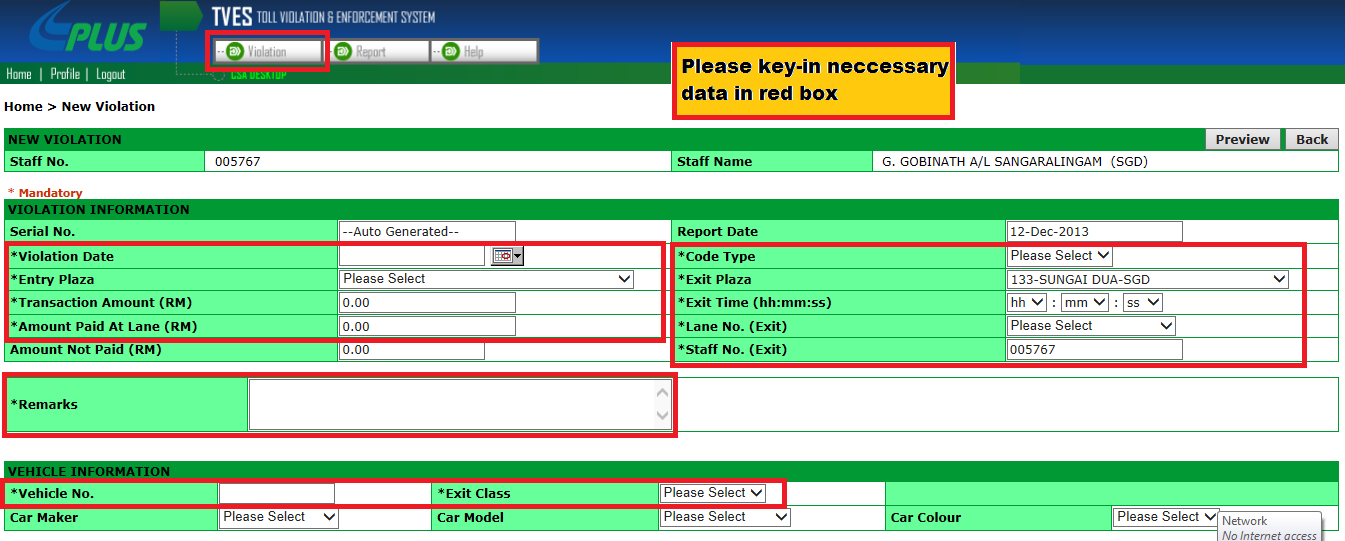This screenshot has width=1345, height=541.
Task: Click the Logout link
Action: tap(111, 74)
